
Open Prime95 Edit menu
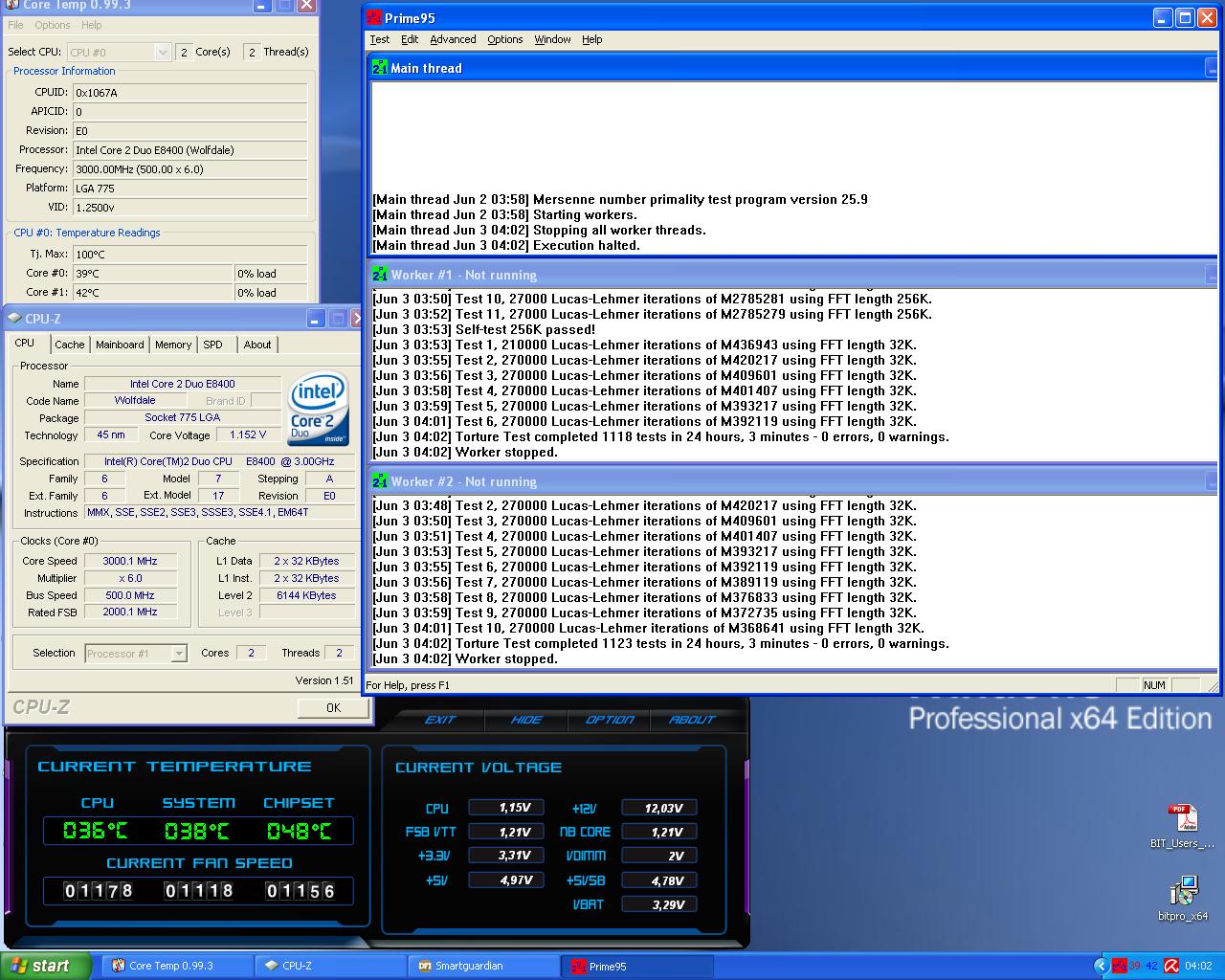point(410,39)
